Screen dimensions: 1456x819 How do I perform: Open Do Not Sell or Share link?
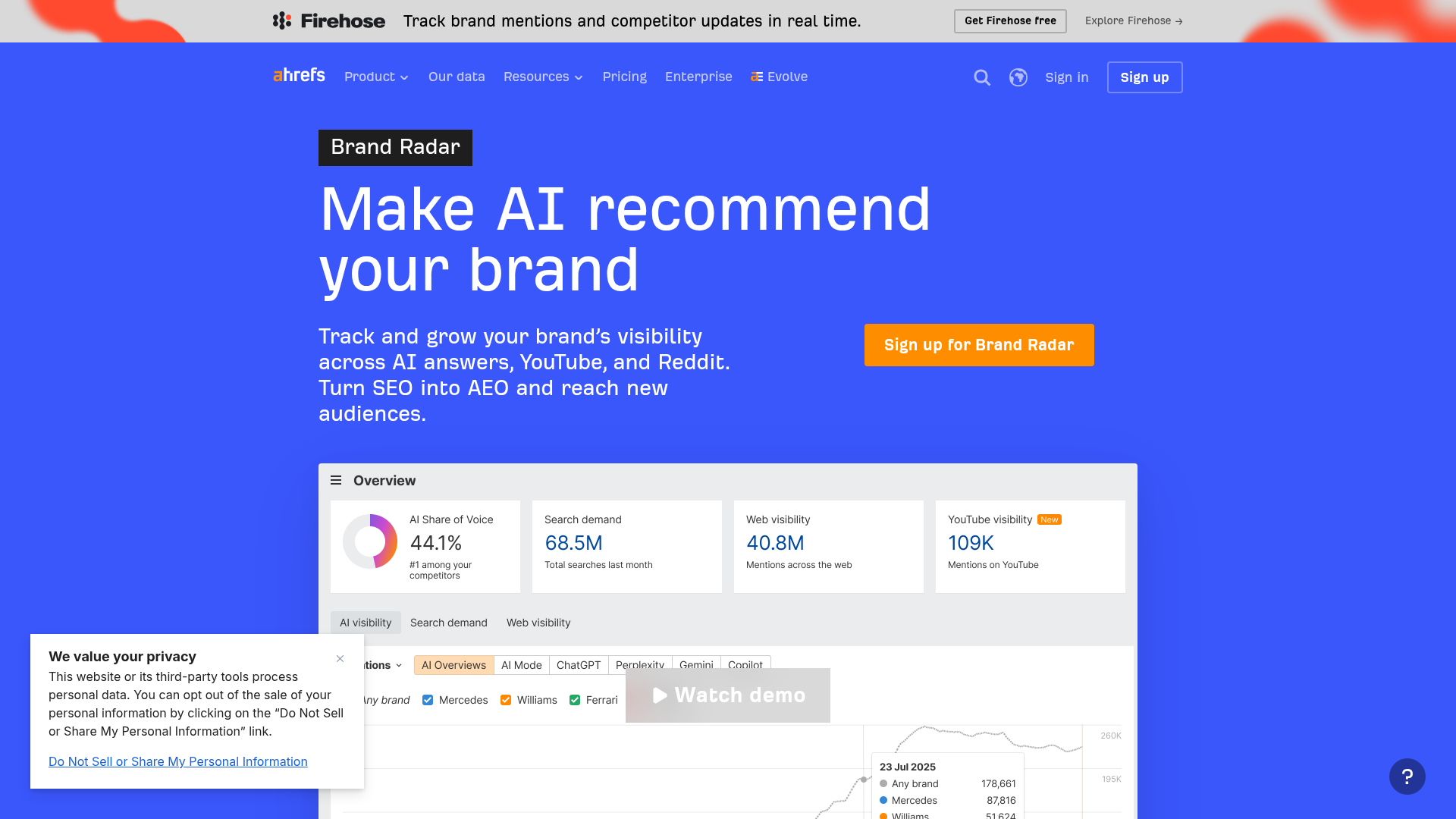[x=178, y=761]
